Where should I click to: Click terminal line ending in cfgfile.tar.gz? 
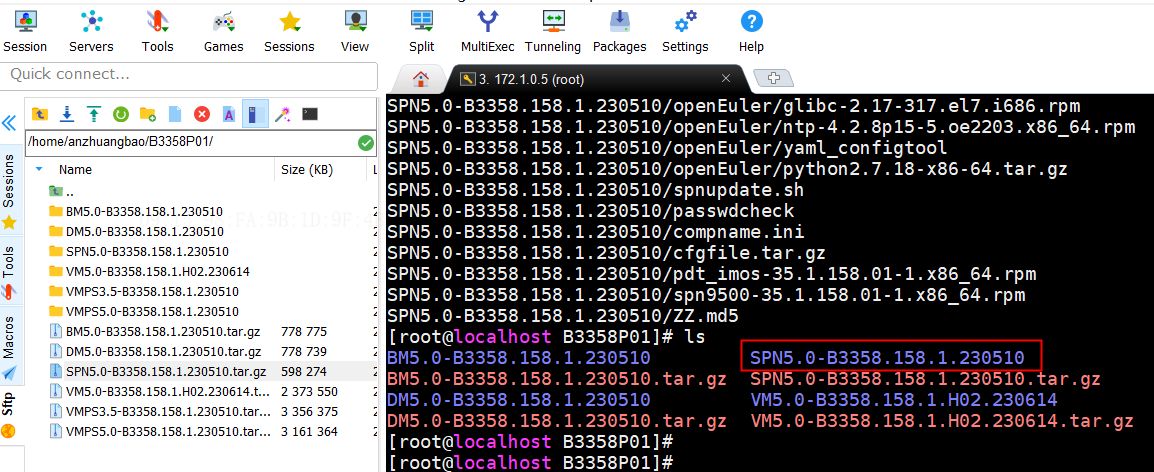click(x=606, y=253)
